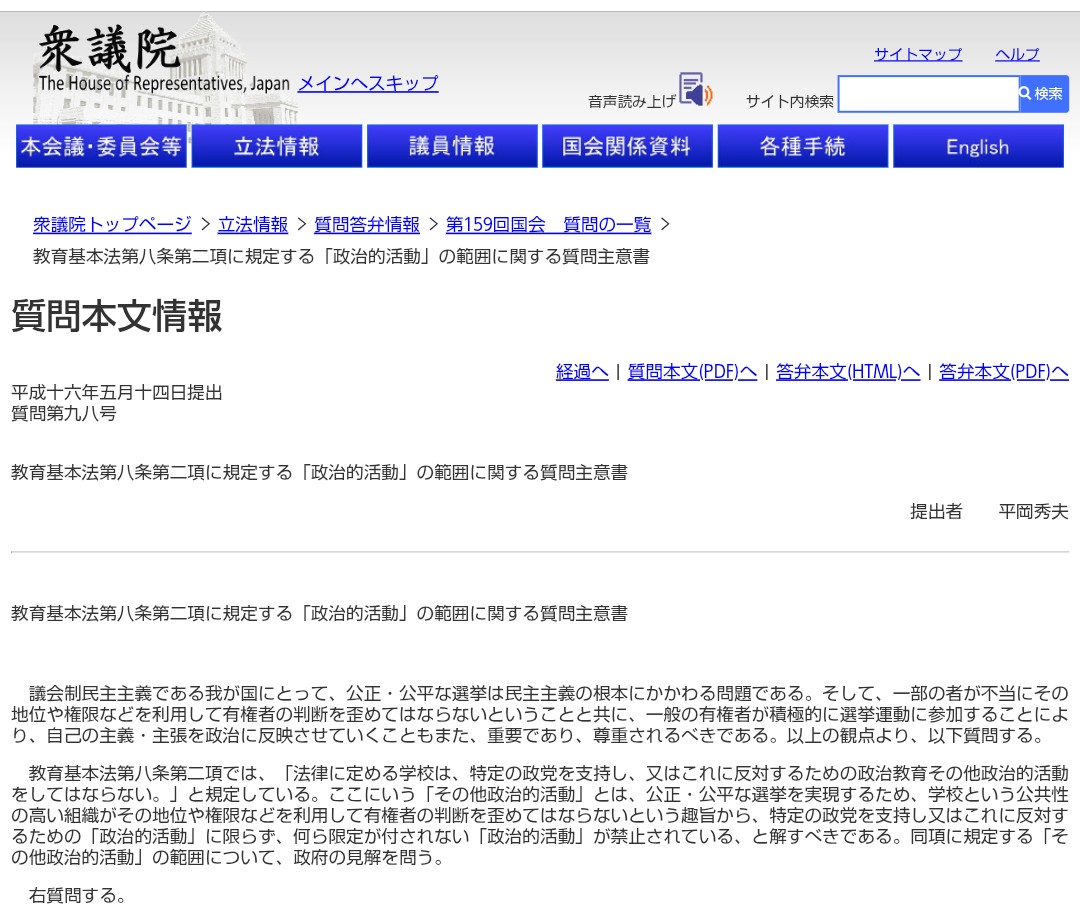Click the audio read-aloud speaker icon
Image resolution: width=1080 pixels, height=919 pixels.
tap(696, 90)
